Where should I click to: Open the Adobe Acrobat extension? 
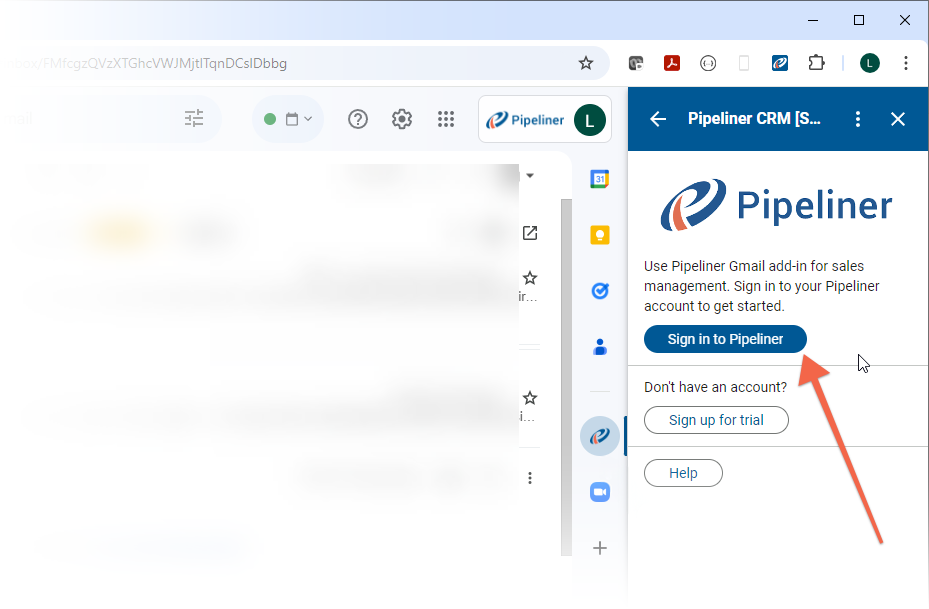pyautogui.click(x=671, y=63)
